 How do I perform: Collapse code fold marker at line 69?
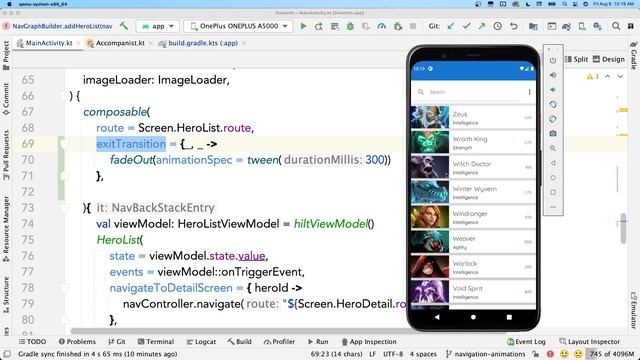(x=64, y=144)
